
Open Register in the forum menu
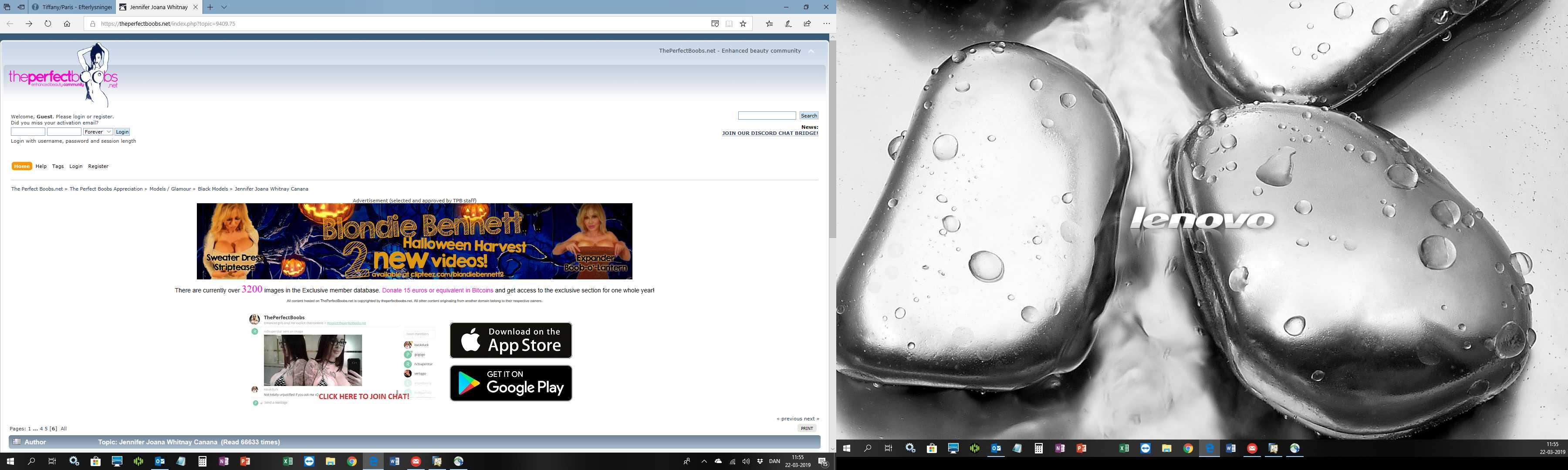[98, 166]
